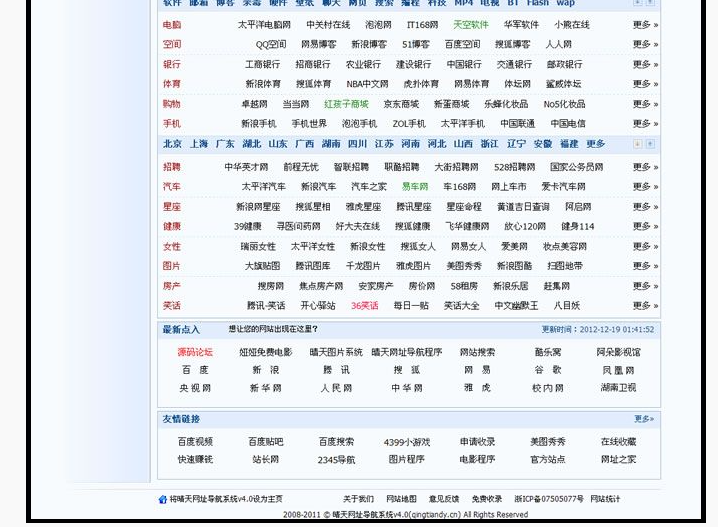Visit 2345导航 friend link
Image resolution: width=723 pixels, height=527 pixels.
336,460
